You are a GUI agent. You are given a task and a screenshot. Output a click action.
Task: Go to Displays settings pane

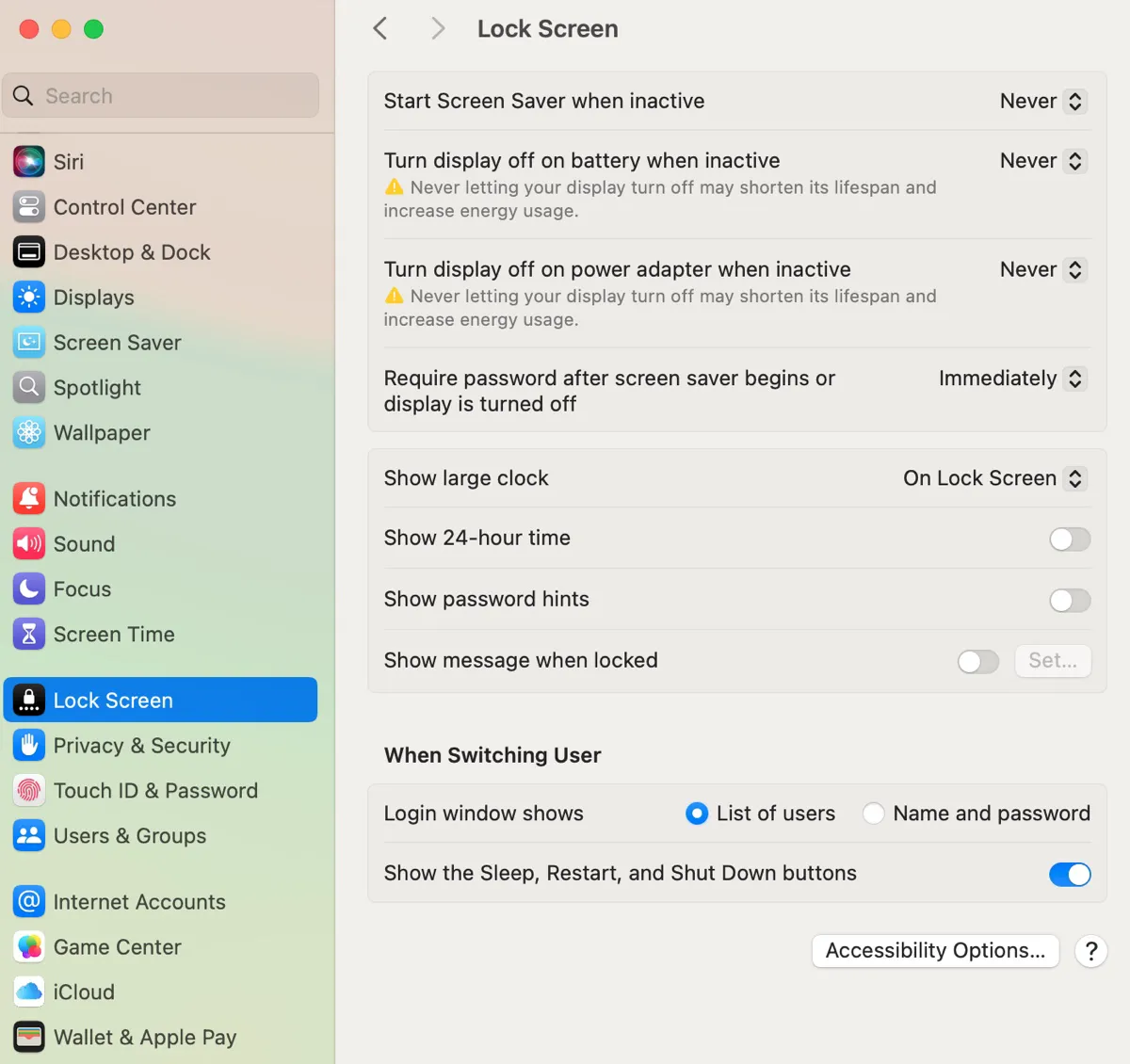click(x=160, y=298)
